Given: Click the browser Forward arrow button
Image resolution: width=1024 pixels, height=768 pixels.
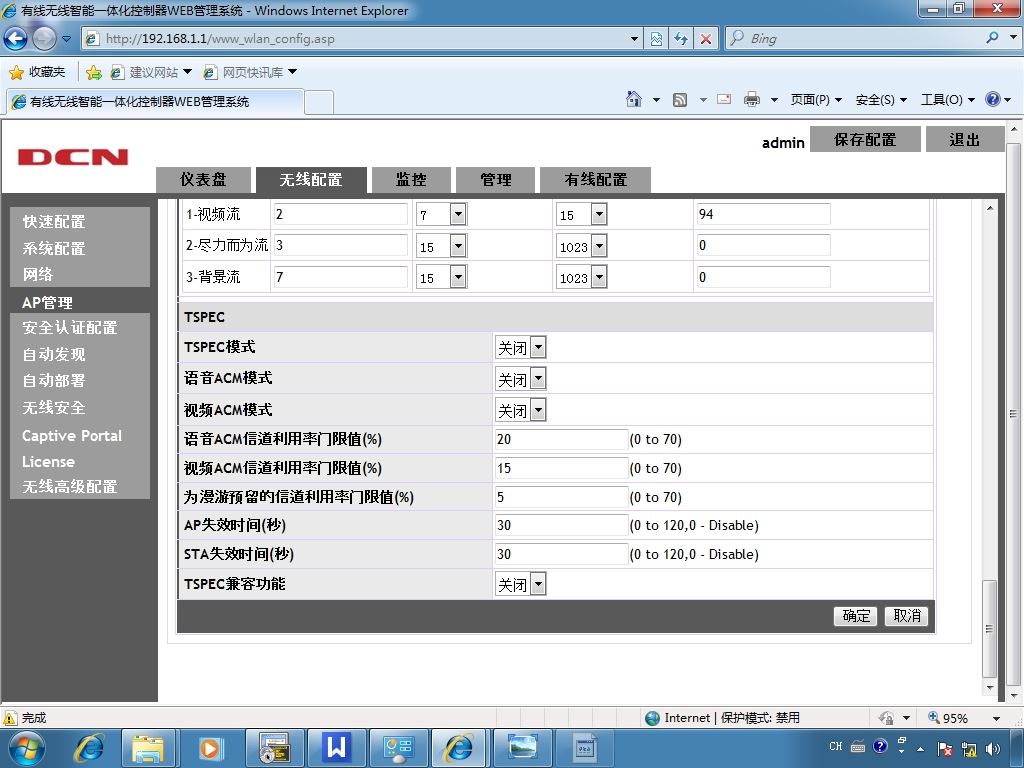Looking at the screenshot, I should tap(44, 39).
